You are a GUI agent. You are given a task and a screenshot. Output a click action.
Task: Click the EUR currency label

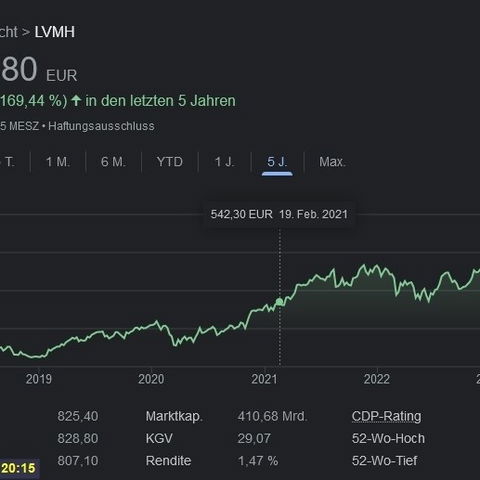pos(62,76)
